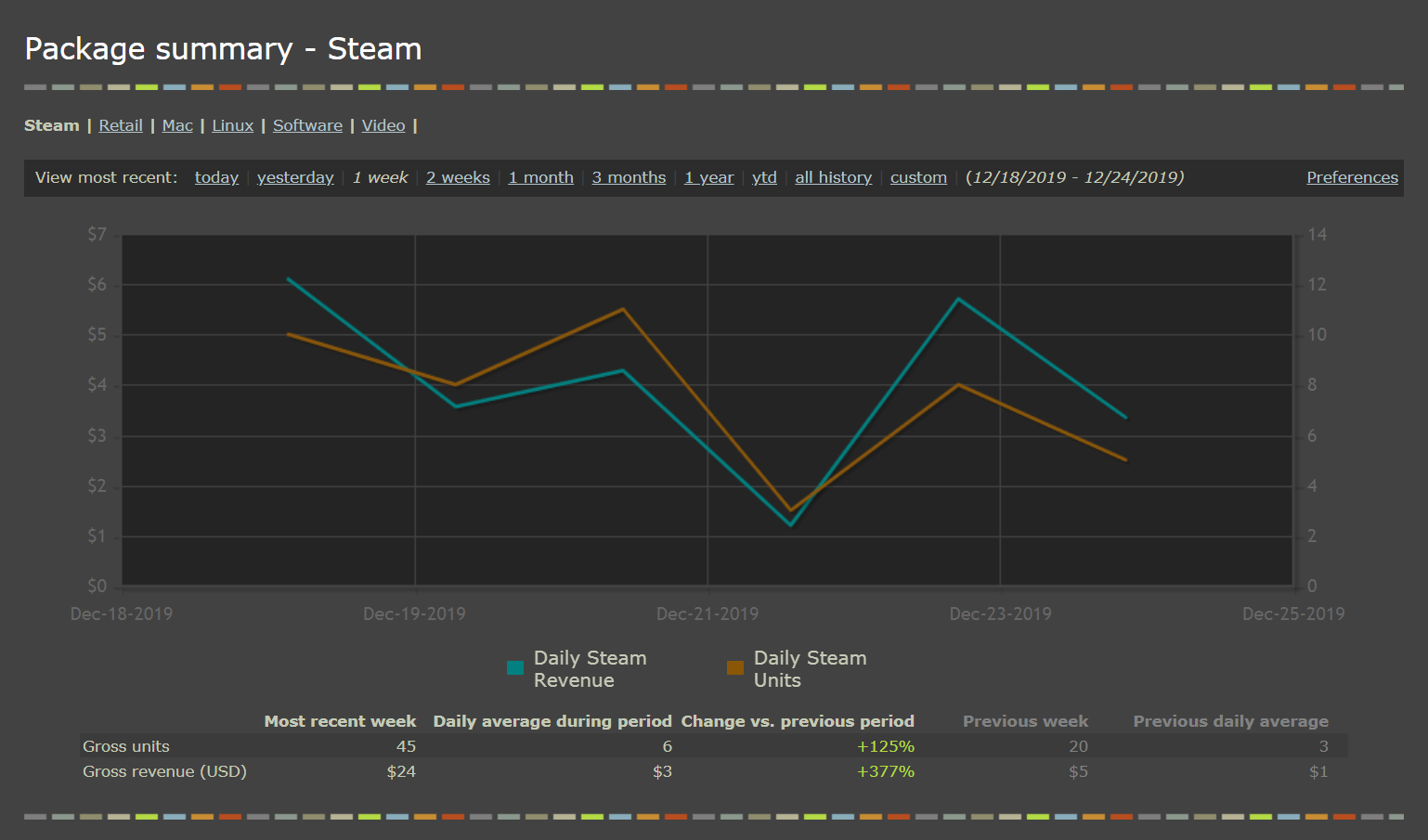Select the 1 year range
This screenshot has height=840, width=1428.
(x=708, y=177)
